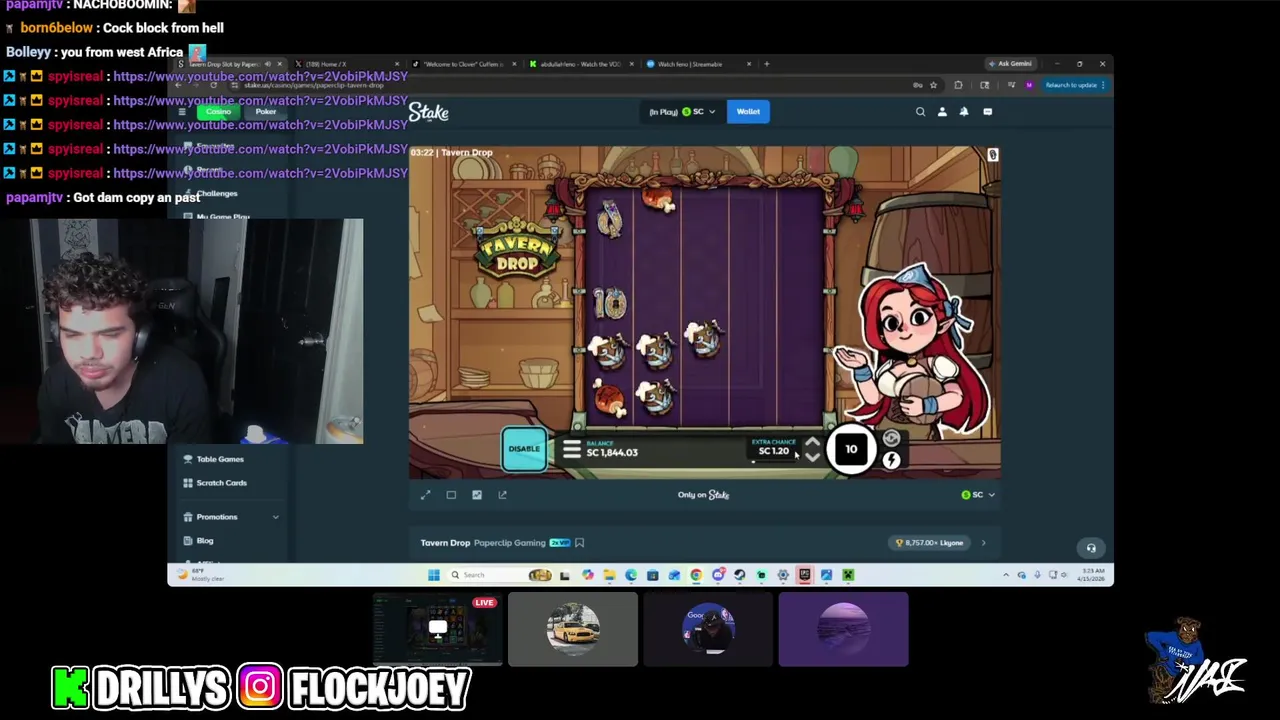Click the round spin button showing 10
The image size is (1280, 720).
pos(851,449)
